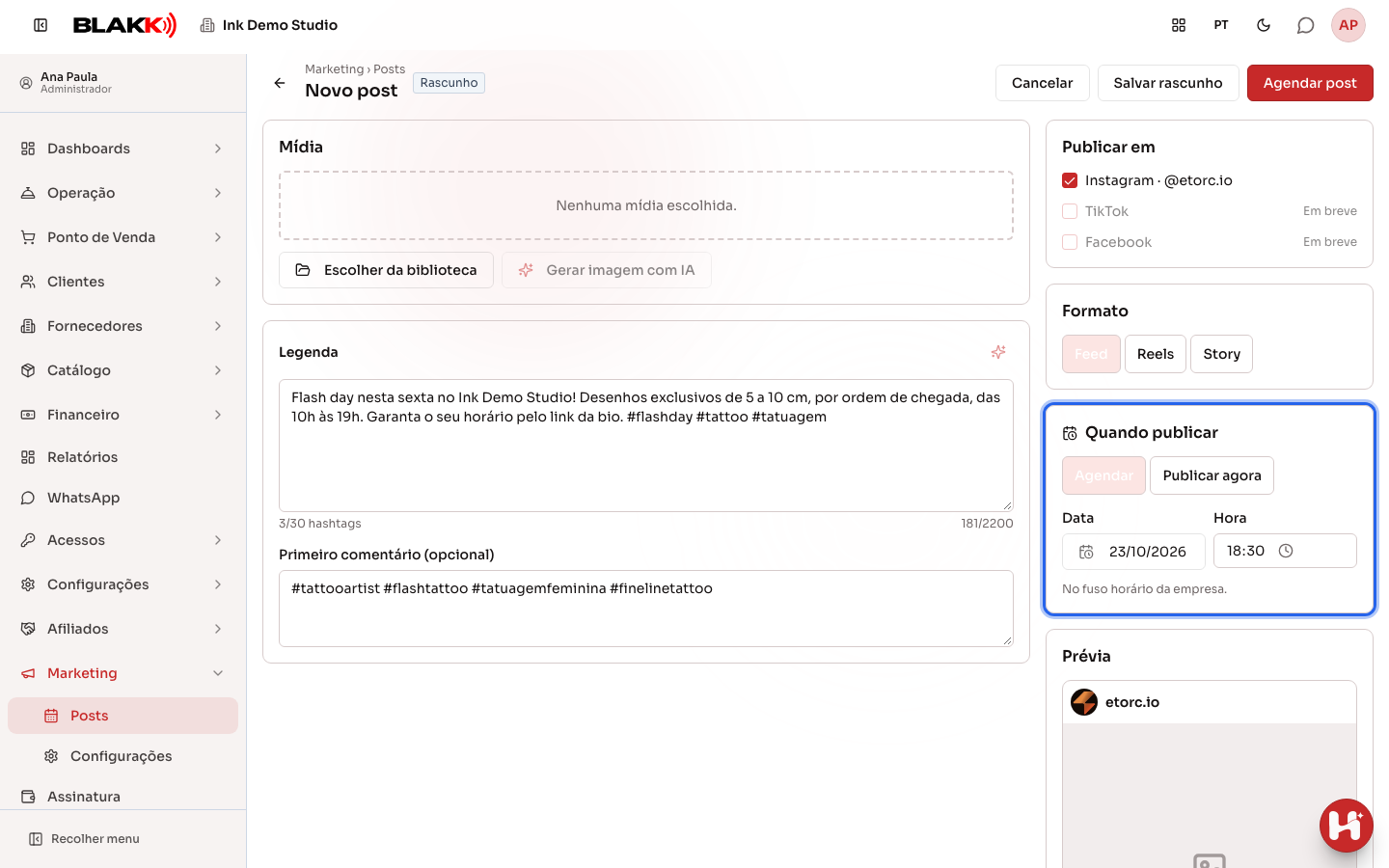Open the Ink Demo Studio selector
This screenshot has height=868, width=1389.
point(269,25)
